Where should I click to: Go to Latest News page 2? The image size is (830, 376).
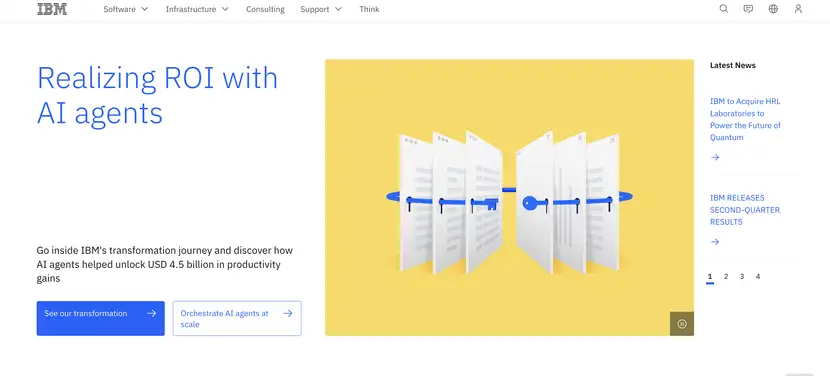726,276
